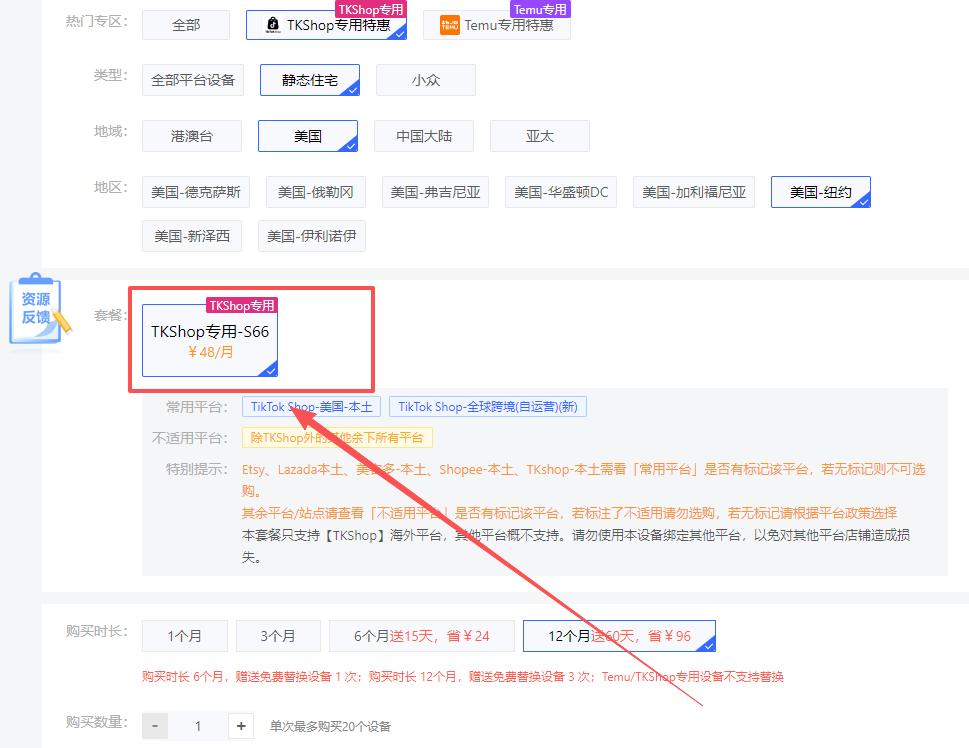Select 美国-德克萨斯 area
Screen dimensions: 969x748
196,192
